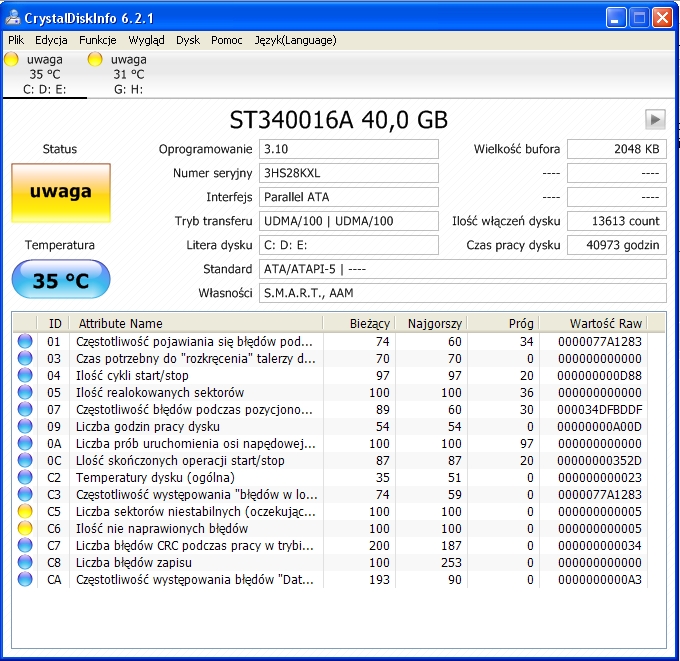680x661 pixels.
Task: Click the ST340016A 40,0 GB disk title
Action: [x=338, y=120]
